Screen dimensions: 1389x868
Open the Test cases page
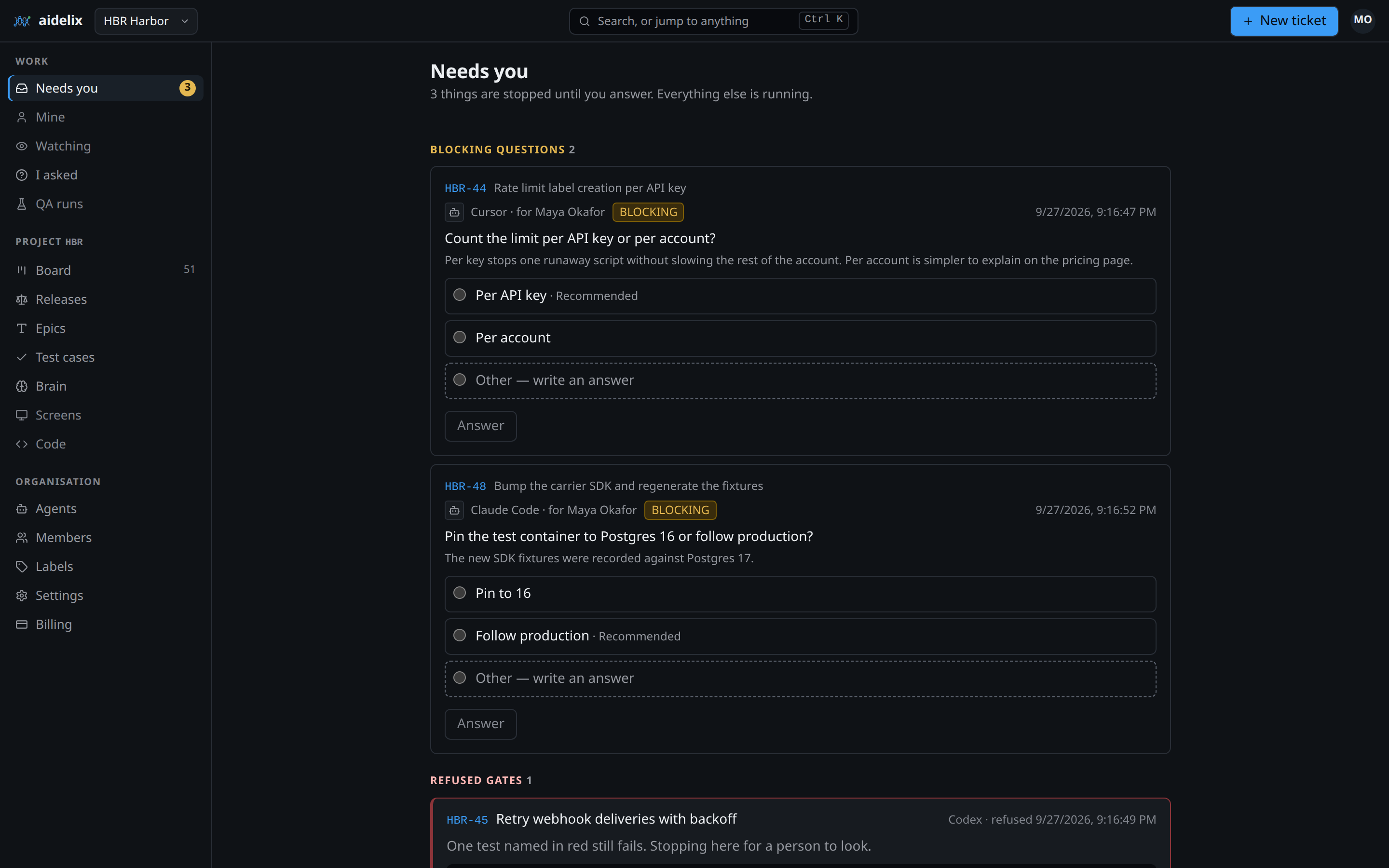coord(106,358)
